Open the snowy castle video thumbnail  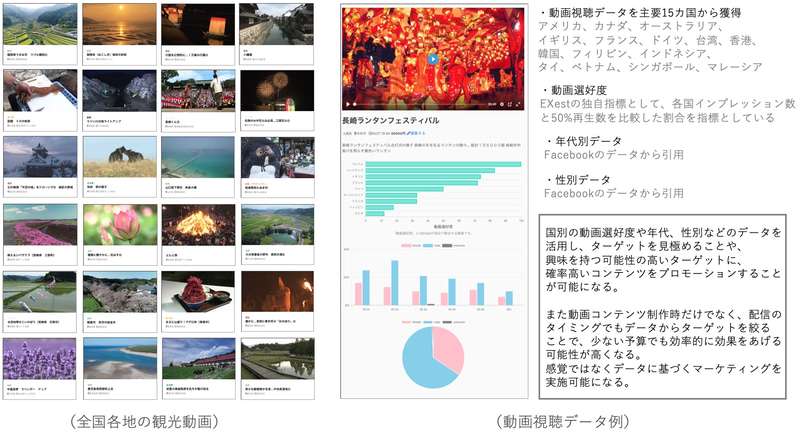click(40, 157)
